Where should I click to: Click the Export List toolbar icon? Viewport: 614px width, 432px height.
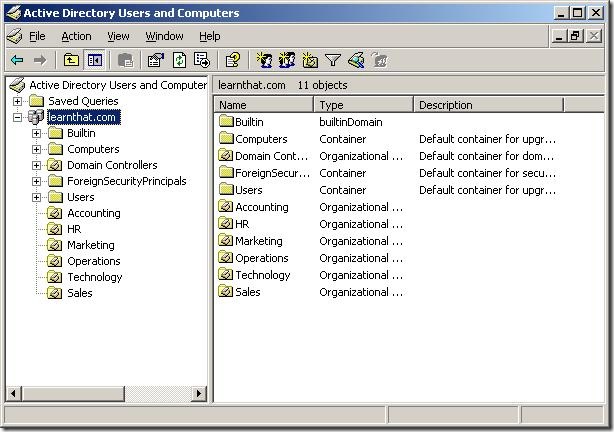click(x=202, y=60)
